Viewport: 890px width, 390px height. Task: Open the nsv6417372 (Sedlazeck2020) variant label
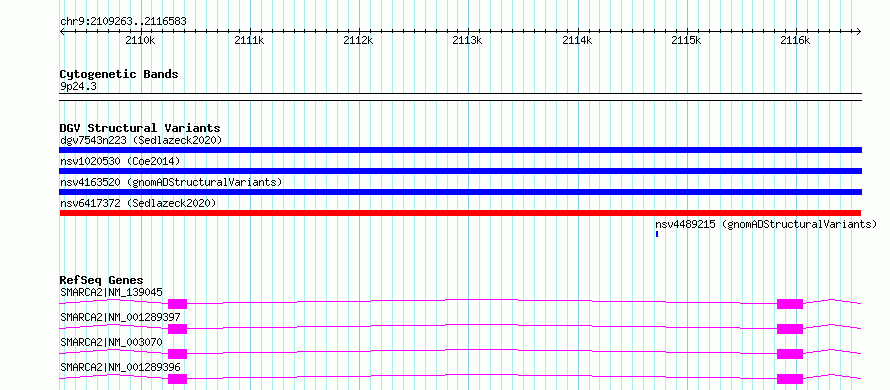(x=138, y=203)
